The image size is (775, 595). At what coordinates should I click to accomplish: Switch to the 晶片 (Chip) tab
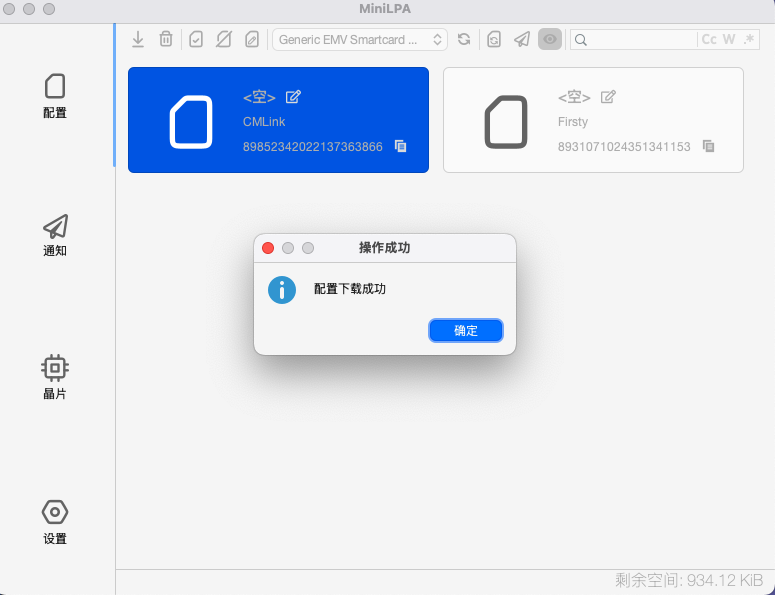[55, 377]
